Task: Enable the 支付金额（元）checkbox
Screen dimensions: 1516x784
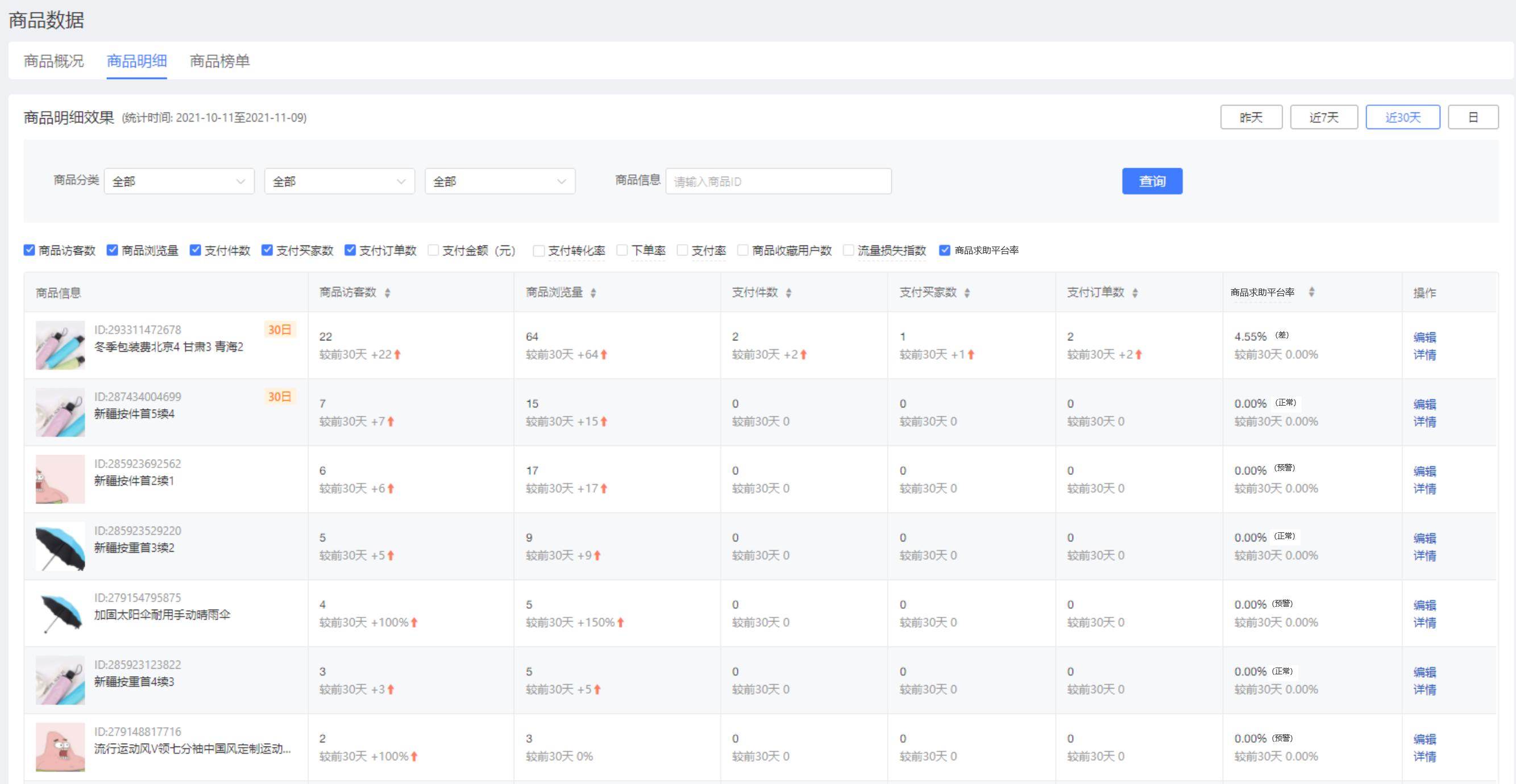Action: click(434, 251)
